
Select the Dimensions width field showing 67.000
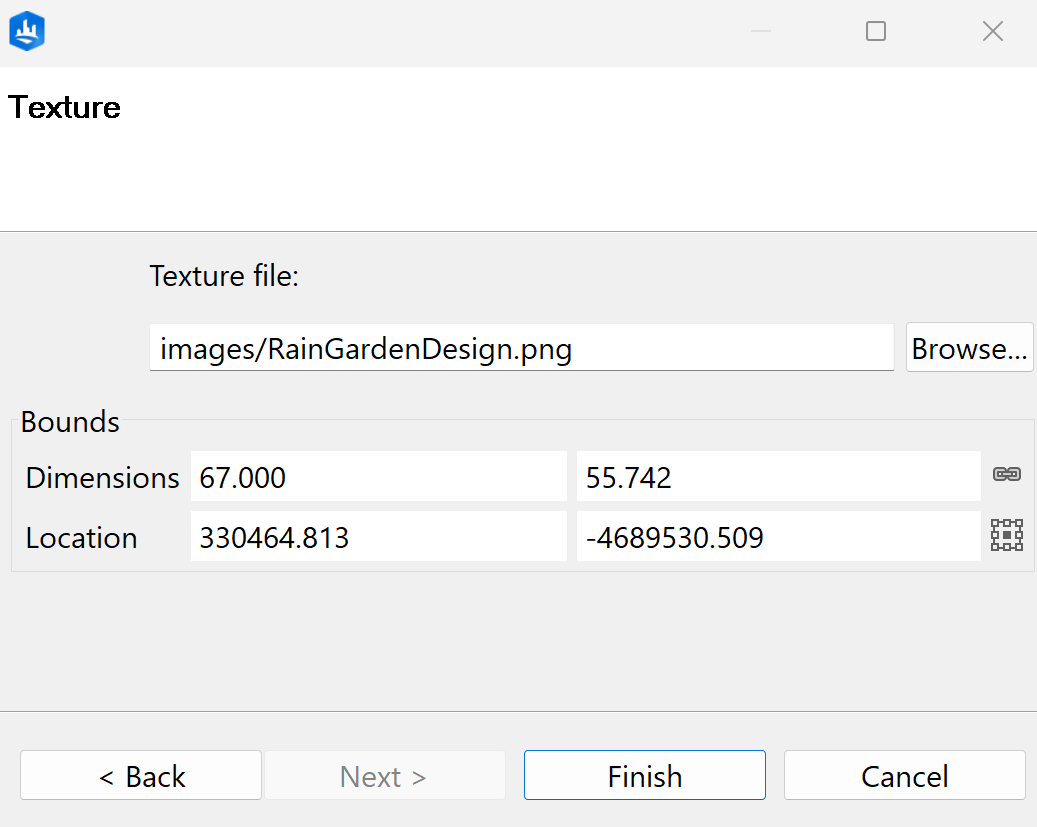tap(378, 477)
